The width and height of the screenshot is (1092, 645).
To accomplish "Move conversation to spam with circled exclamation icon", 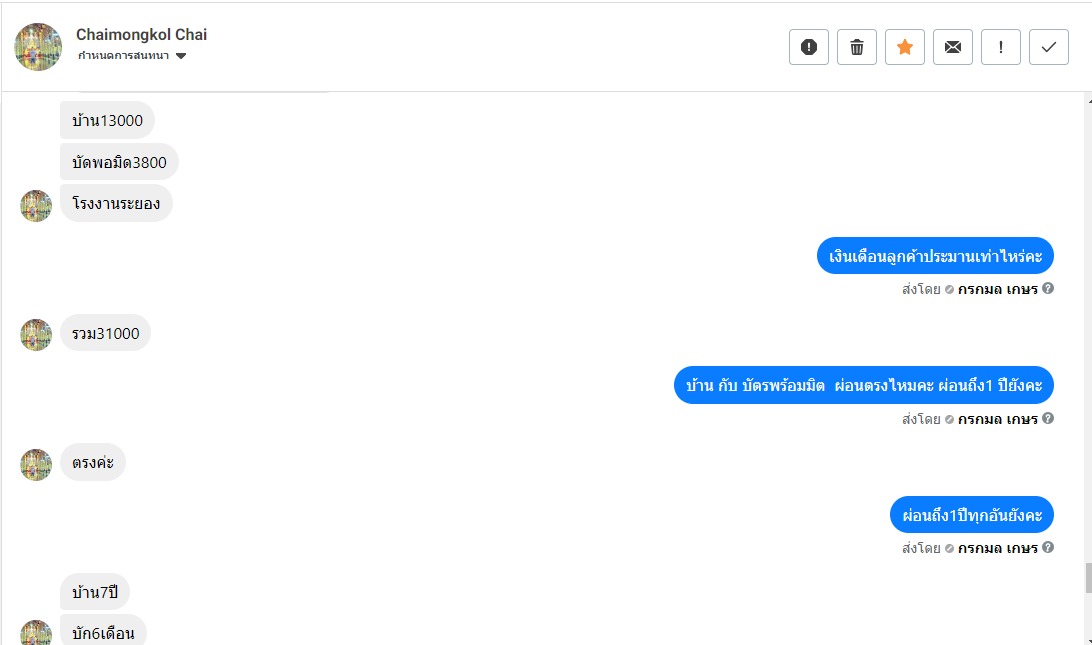I will 809,47.
